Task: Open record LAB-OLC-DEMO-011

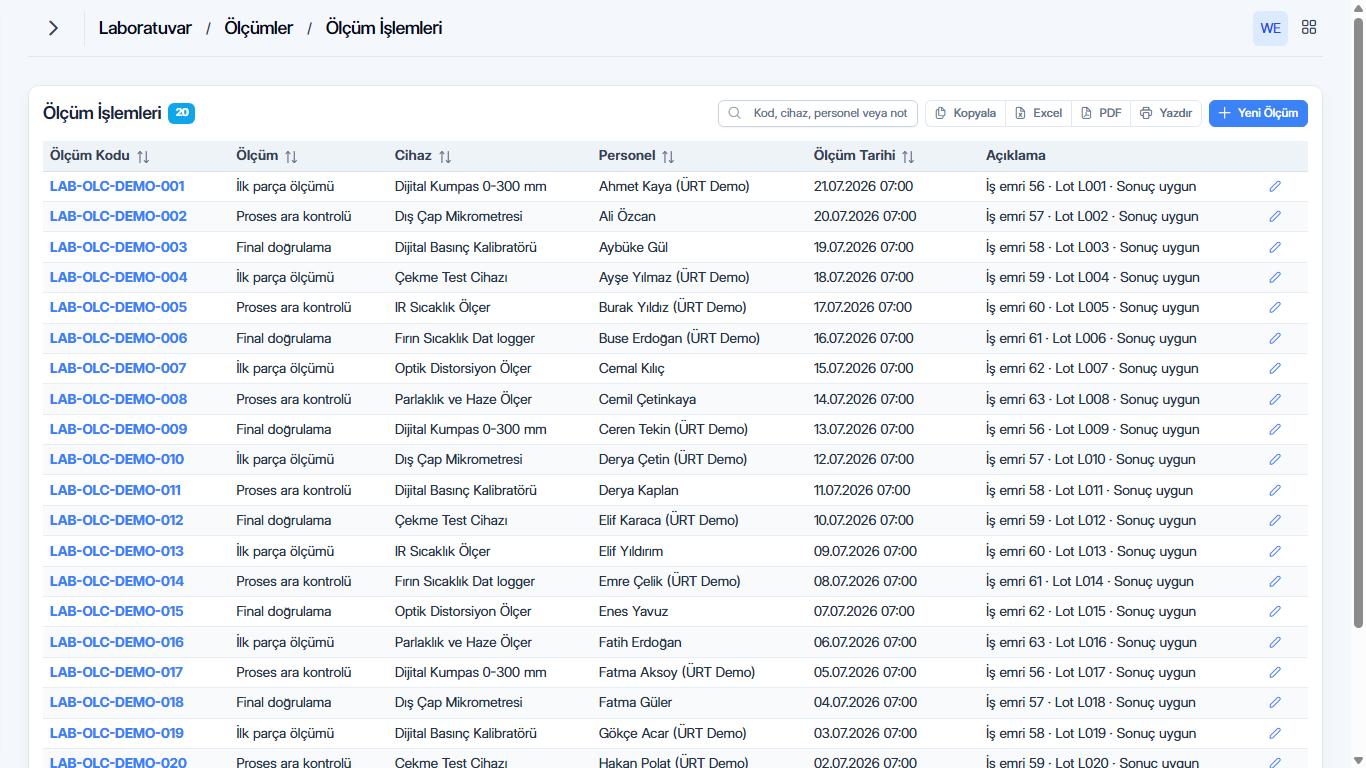Action: tap(115, 490)
